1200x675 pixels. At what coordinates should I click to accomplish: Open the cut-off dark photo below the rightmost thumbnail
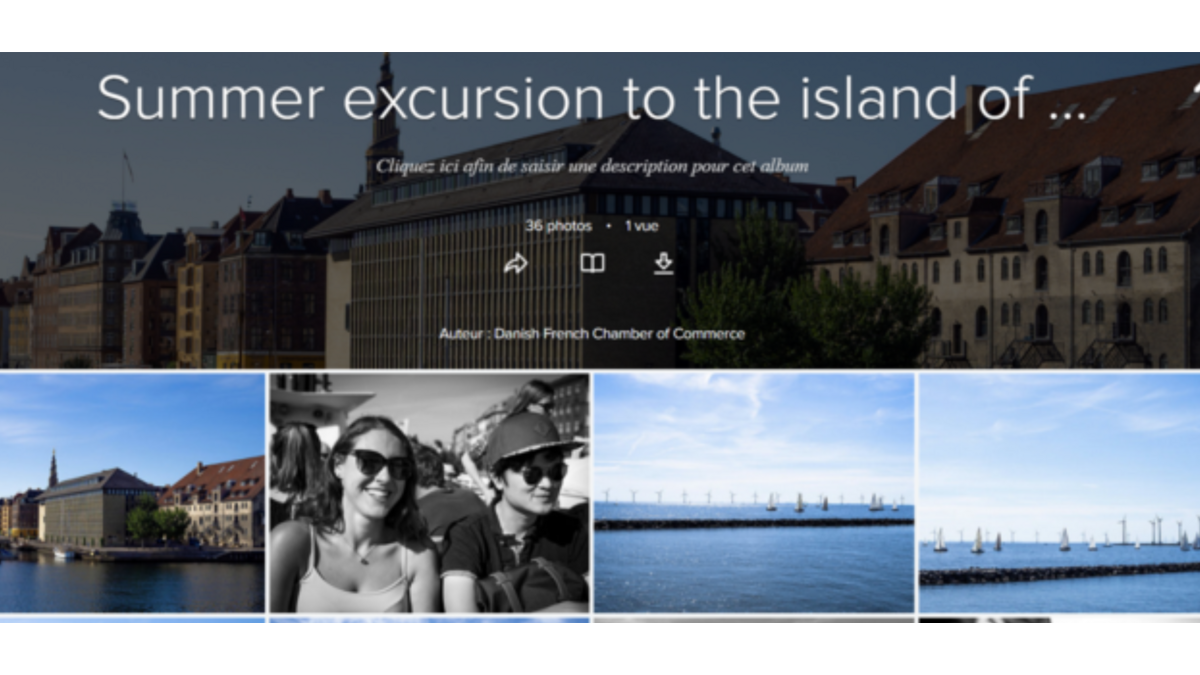(x=1059, y=619)
